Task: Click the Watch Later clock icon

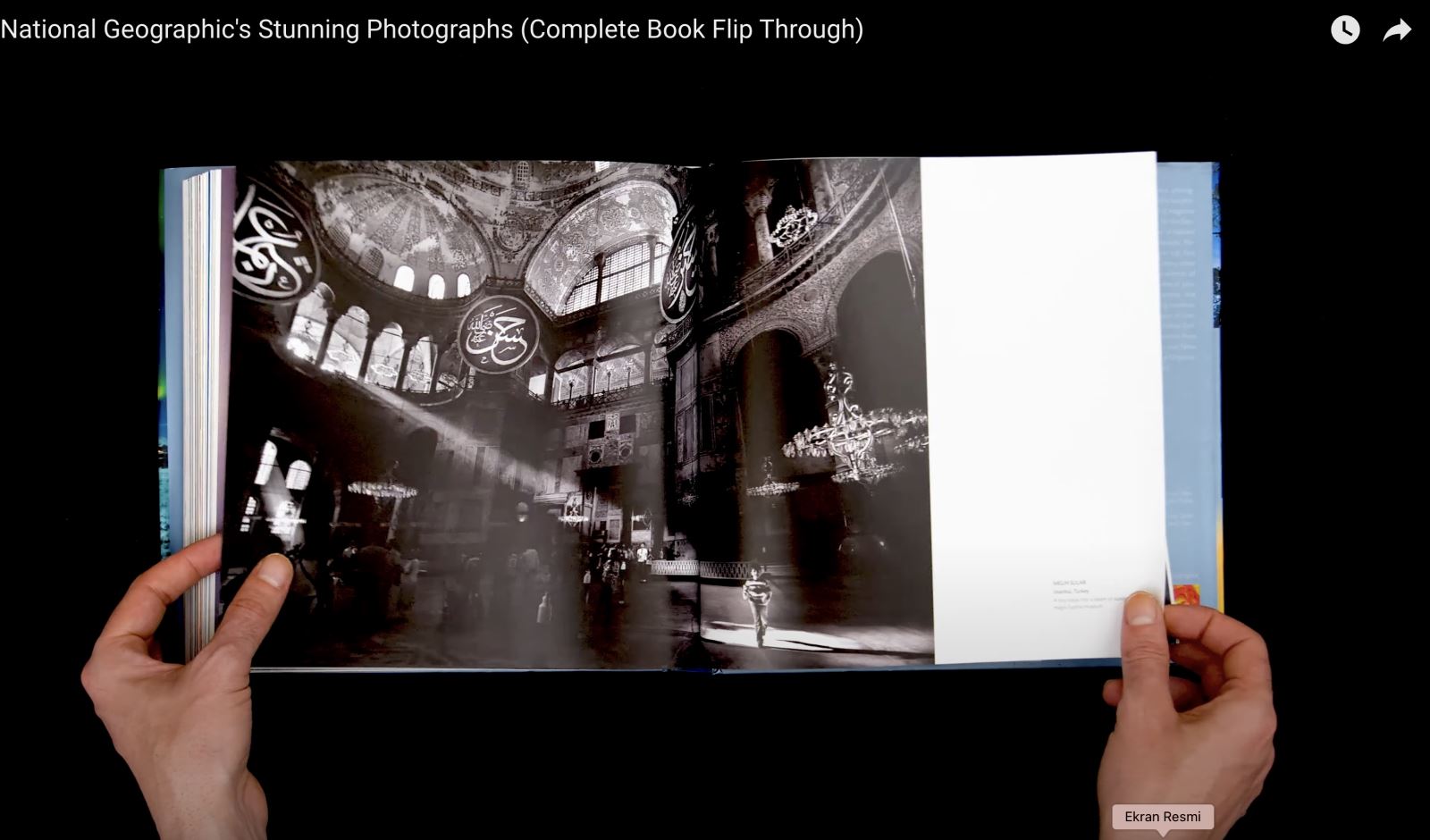Action: pyautogui.click(x=1345, y=30)
